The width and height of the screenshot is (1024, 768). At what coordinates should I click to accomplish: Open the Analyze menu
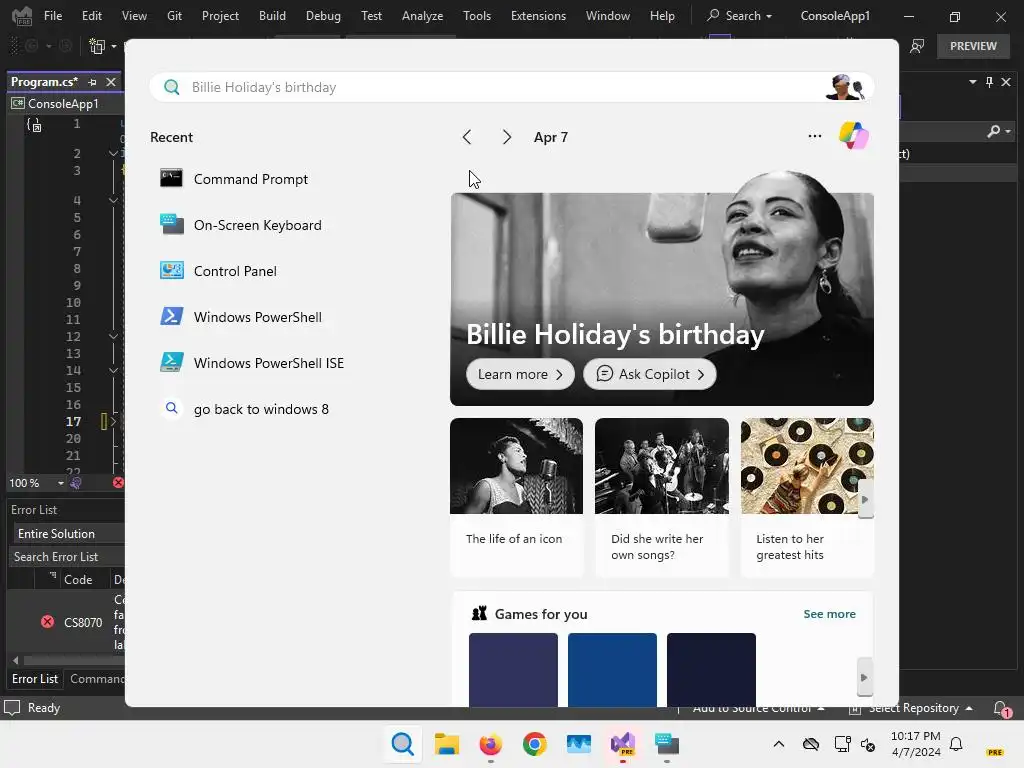click(x=423, y=16)
